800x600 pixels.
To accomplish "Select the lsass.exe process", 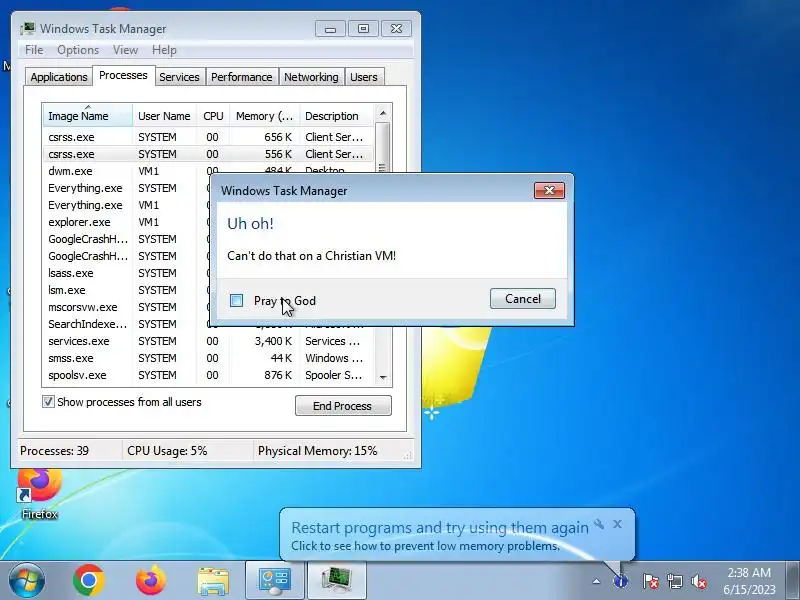I will (127, 273).
